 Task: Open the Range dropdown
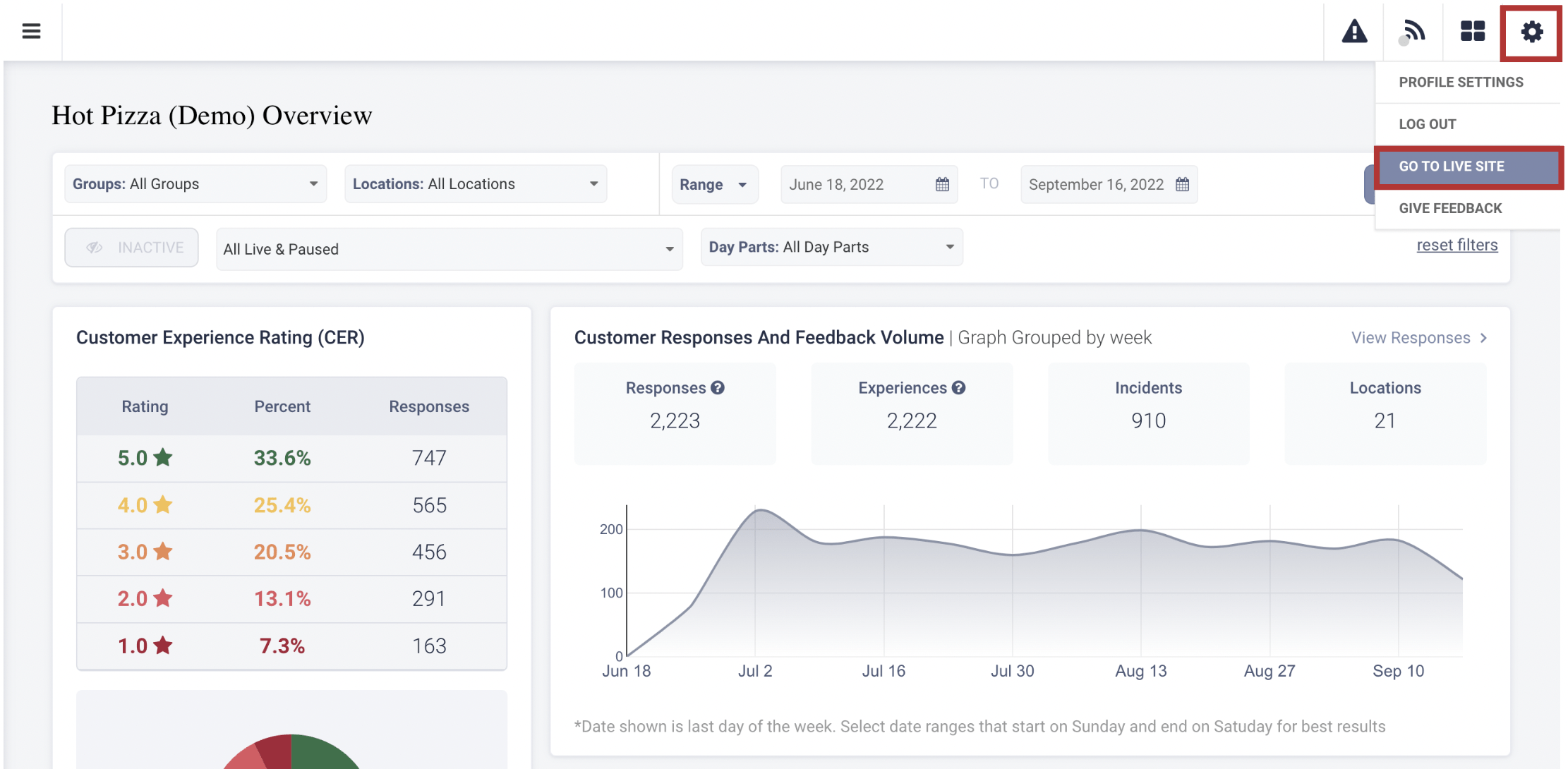[x=715, y=185]
